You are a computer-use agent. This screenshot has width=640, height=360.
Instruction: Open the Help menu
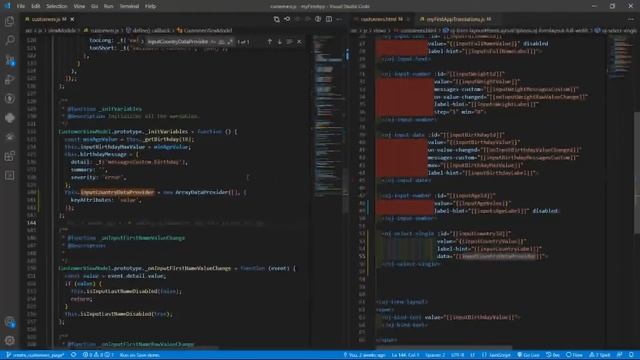pyautogui.click(x=150, y=6)
